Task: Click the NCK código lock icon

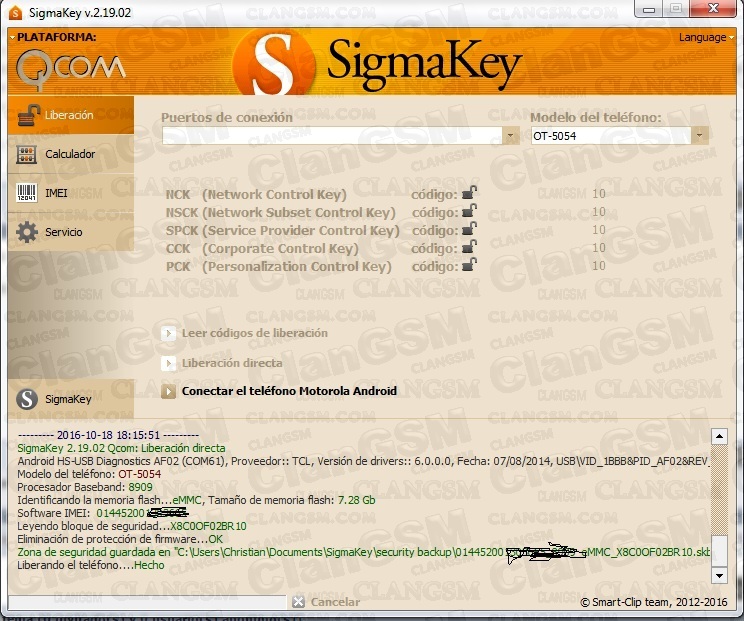Action: point(469,193)
